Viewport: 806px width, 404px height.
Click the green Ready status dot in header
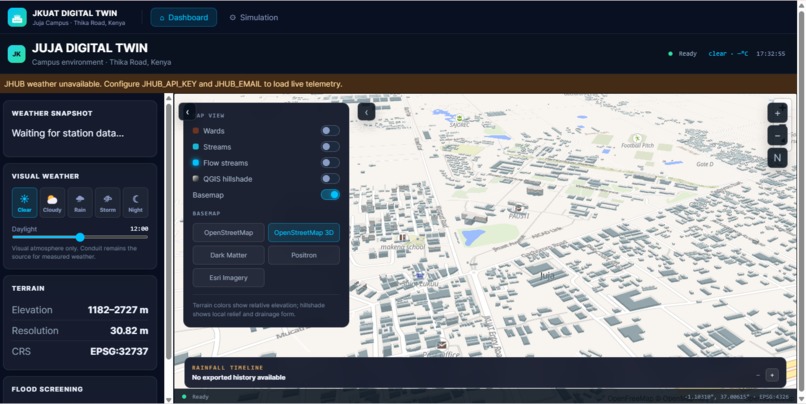pos(670,53)
